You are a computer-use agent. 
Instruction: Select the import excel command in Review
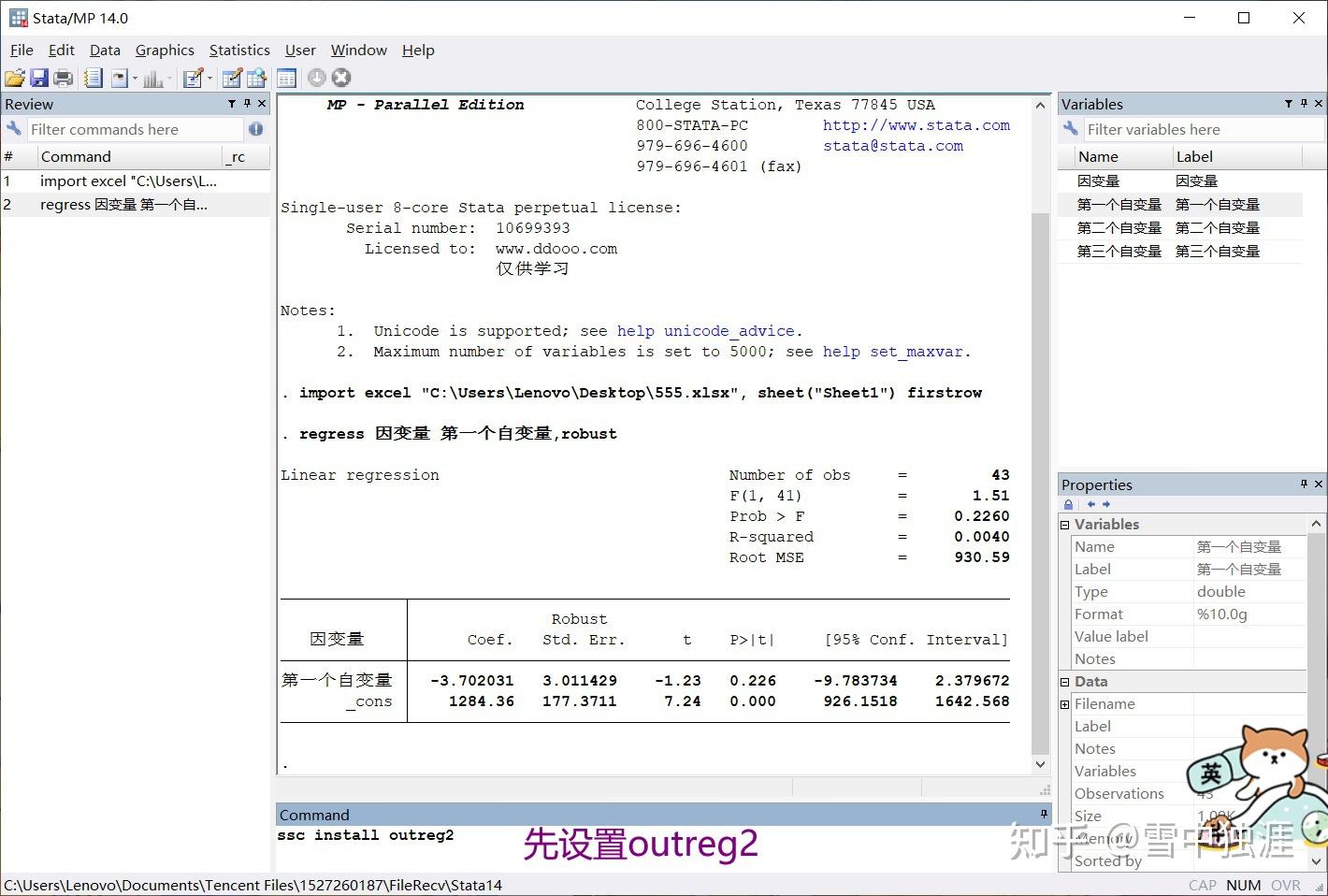(x=136, y=181)
